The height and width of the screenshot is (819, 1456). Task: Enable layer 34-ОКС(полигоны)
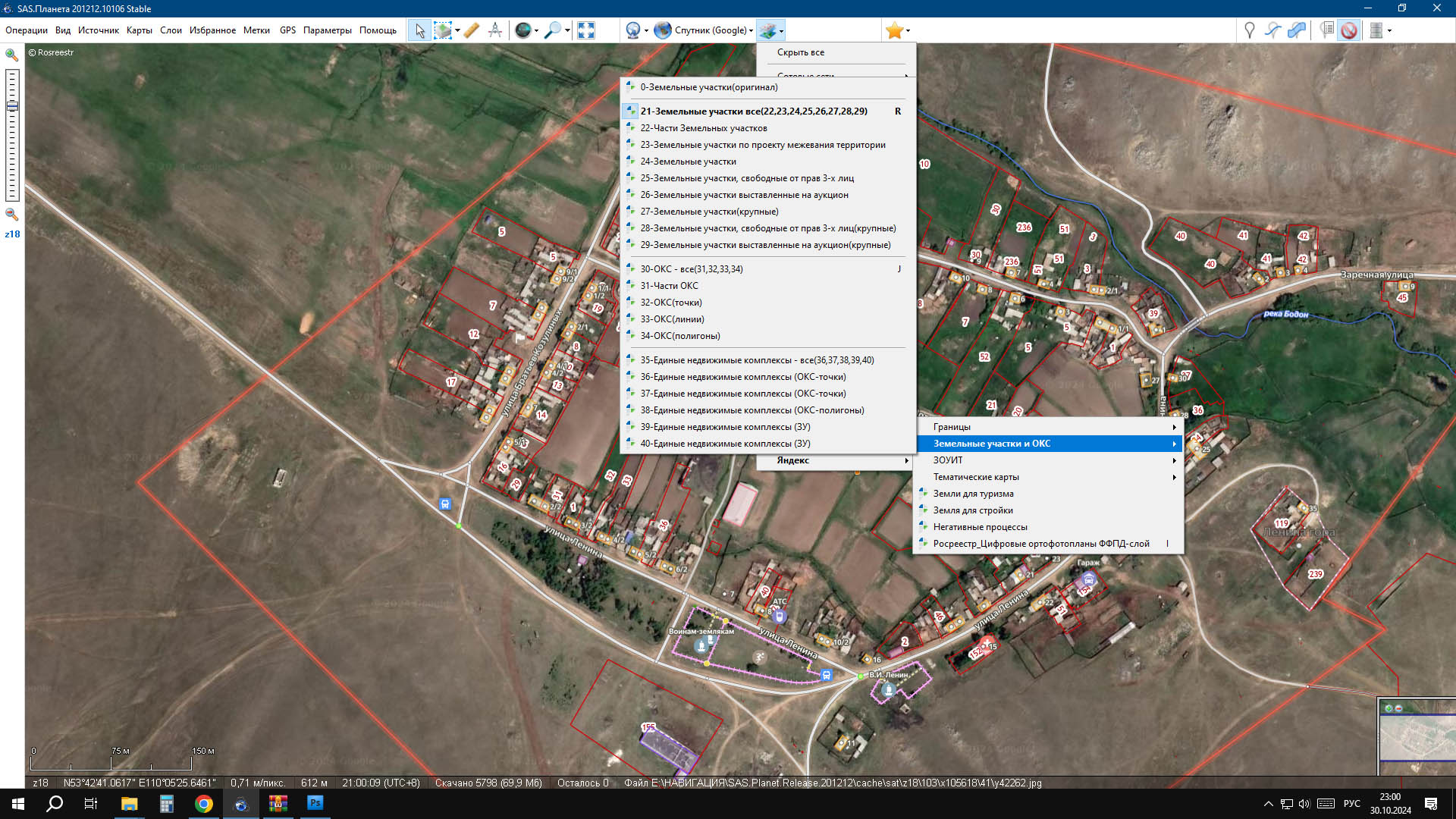[x=679, y=336]
